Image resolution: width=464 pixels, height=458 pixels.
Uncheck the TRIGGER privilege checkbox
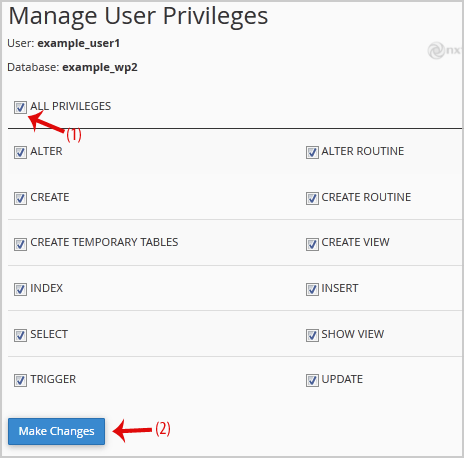[20, 380]
